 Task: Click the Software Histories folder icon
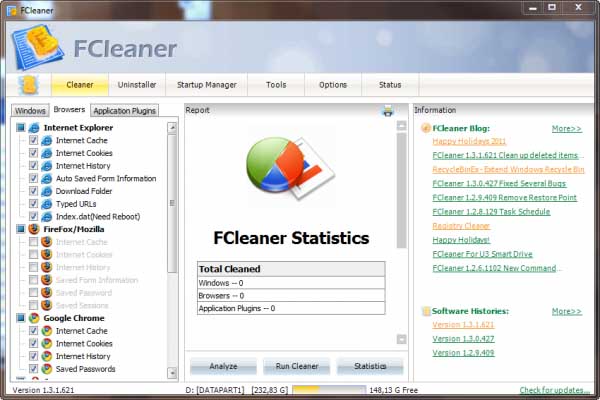pyautogui.click(x=425, y=311)
